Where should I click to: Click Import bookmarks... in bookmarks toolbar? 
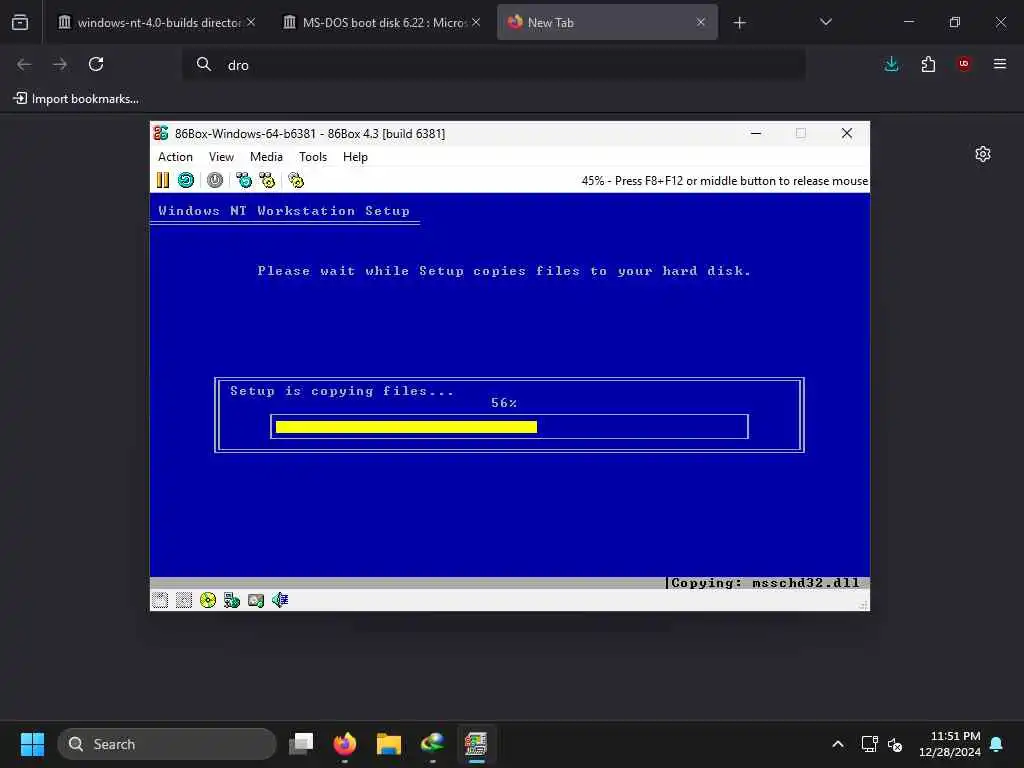pyautogui.click(x=76, y=99)
